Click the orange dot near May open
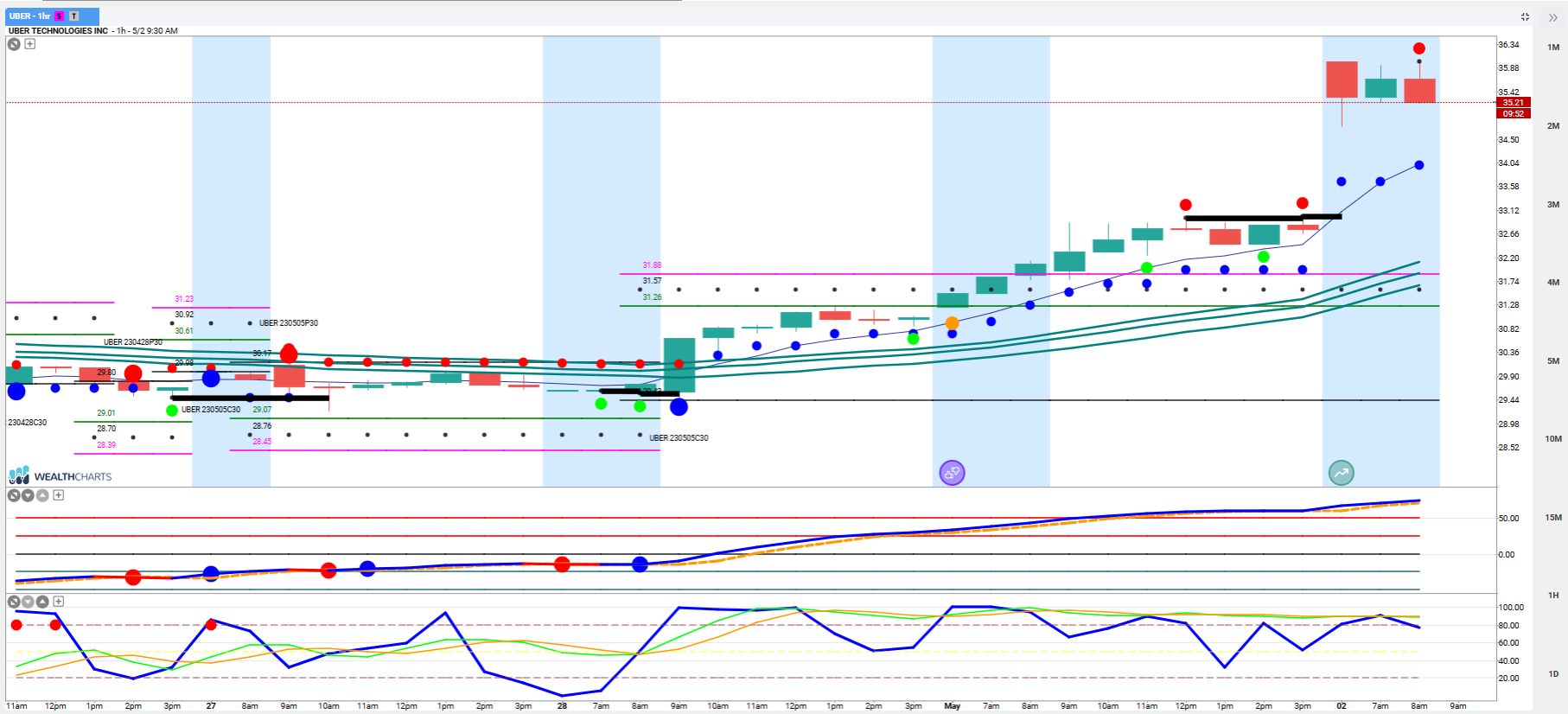The width and height of the screenshot is (1568, 714). (952, 323)
